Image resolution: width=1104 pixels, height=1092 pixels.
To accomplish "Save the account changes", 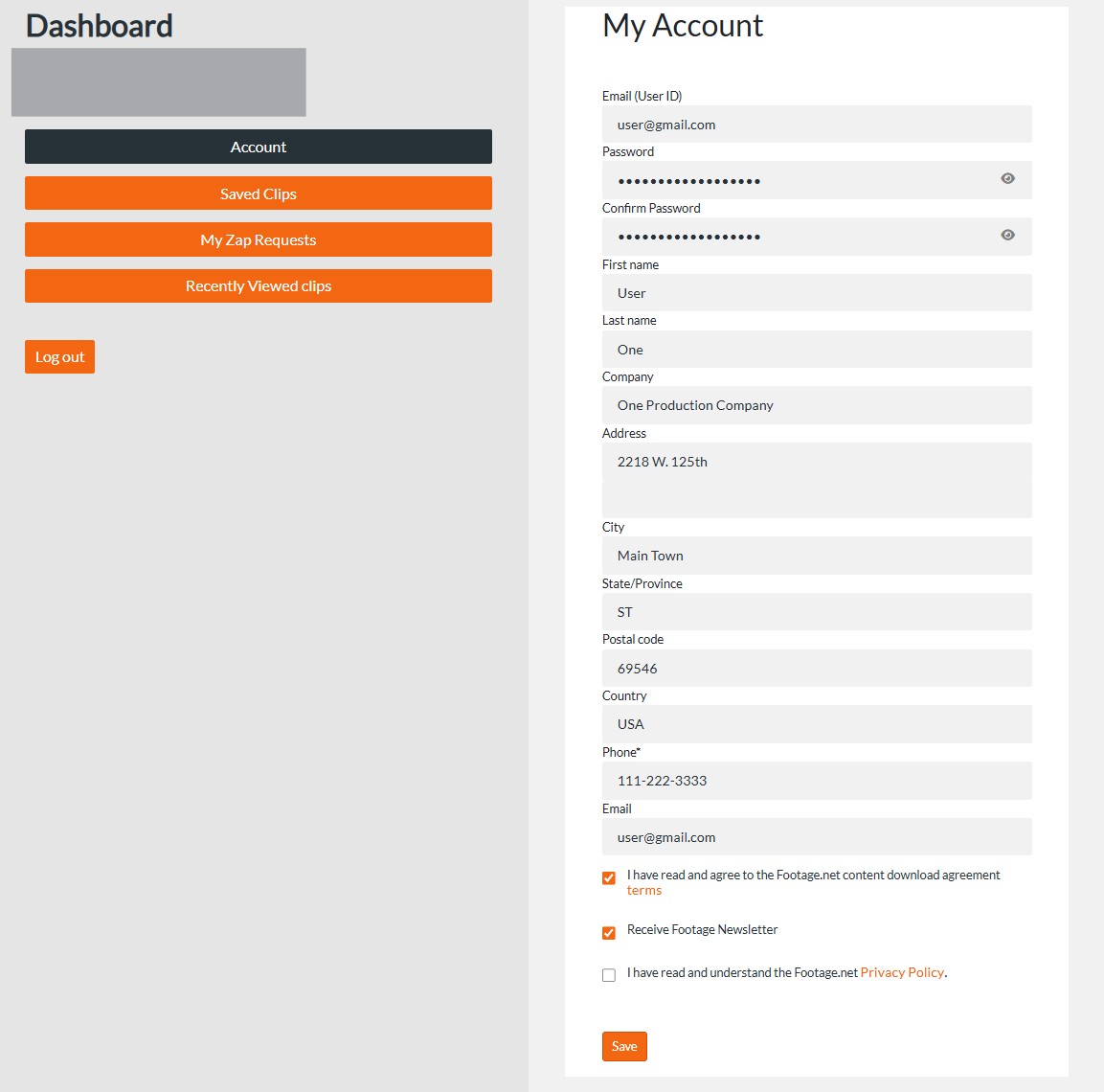I will click(x=624, y=1047).
